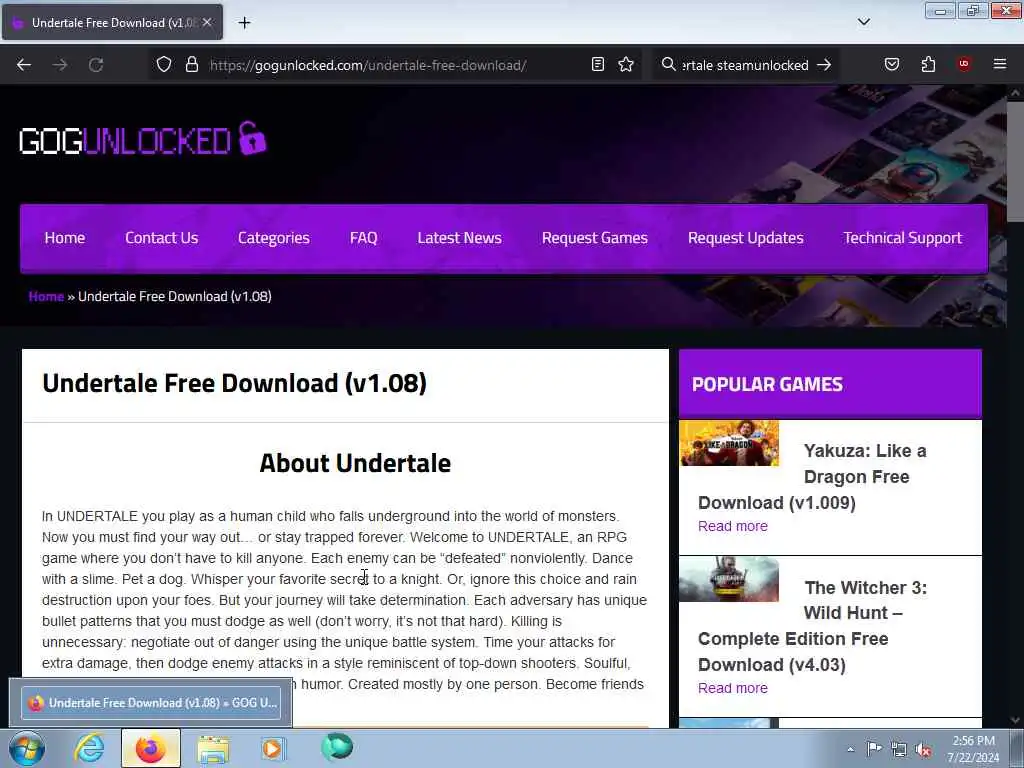Image resolution: width=1024 pixels, height=768 pixels.
Task: Click the Home breadcrumb link
Action: [46, 296]
